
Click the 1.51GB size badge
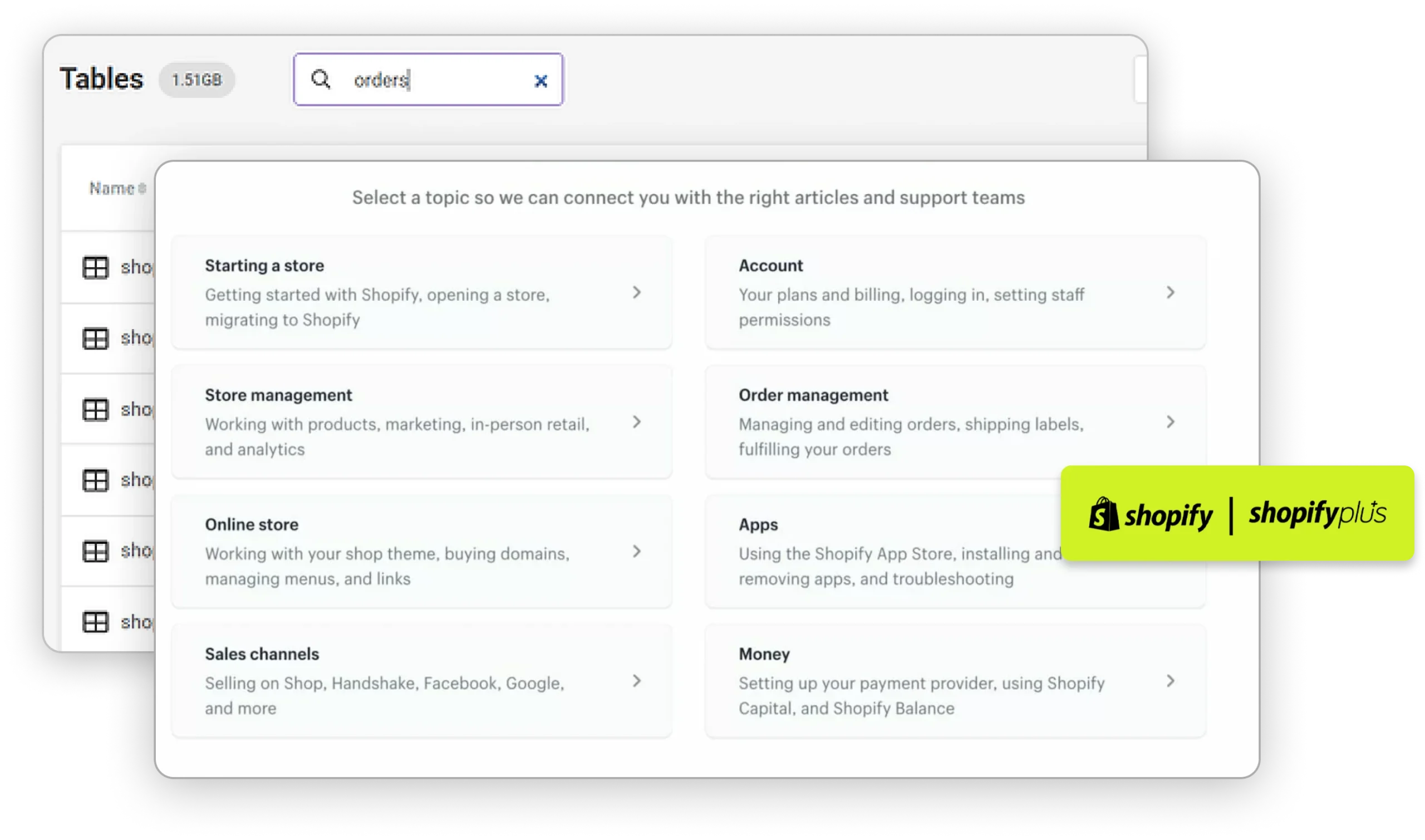click(196, 80)
